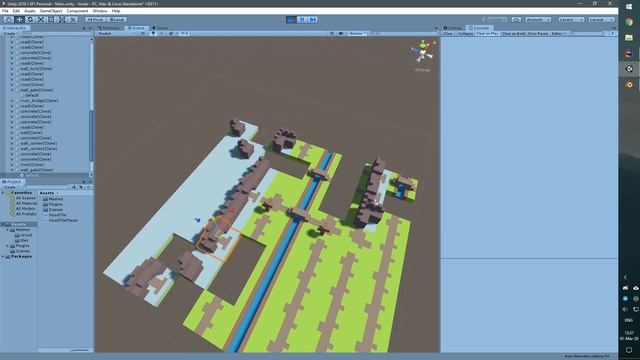Open the Collab dropdown
The width and height of the screenshot is (640, 360).
pos(495,20)
